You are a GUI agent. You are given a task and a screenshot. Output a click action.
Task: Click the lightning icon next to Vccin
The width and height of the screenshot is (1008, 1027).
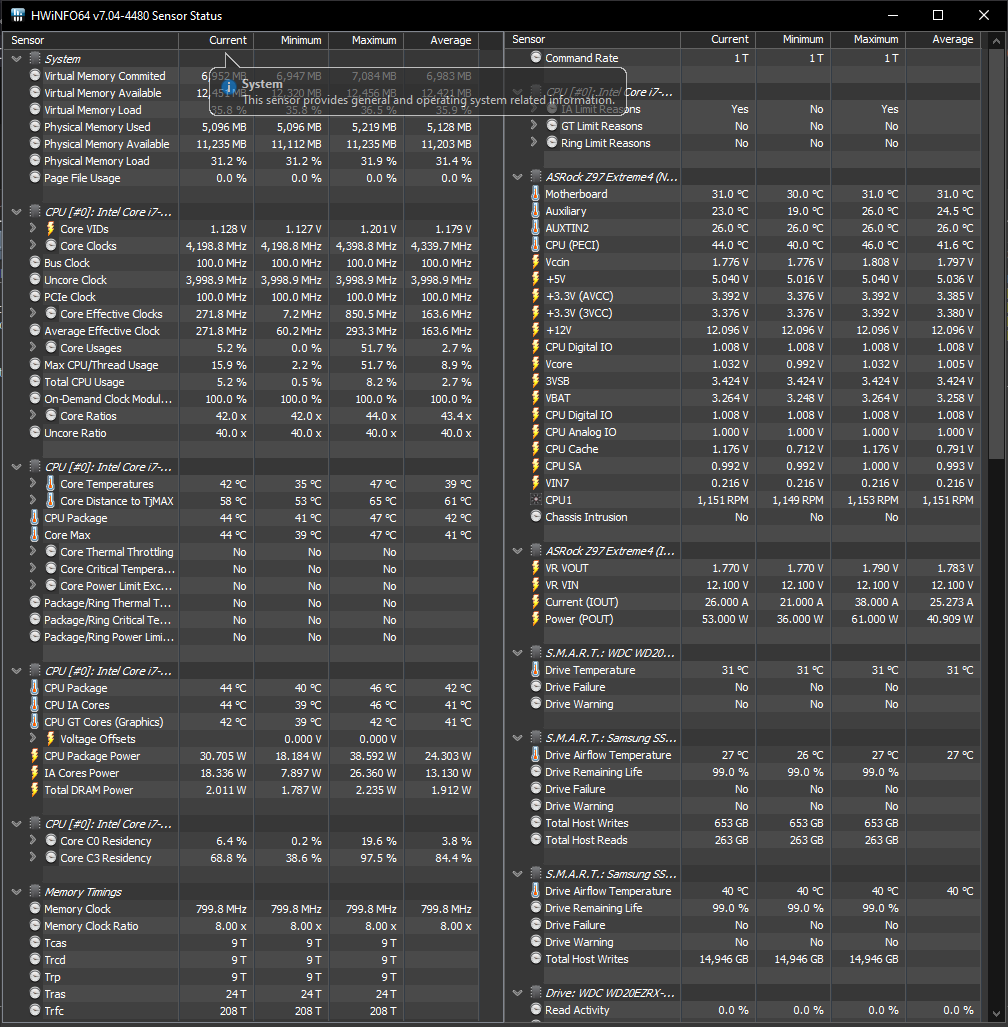coord(536,262)
